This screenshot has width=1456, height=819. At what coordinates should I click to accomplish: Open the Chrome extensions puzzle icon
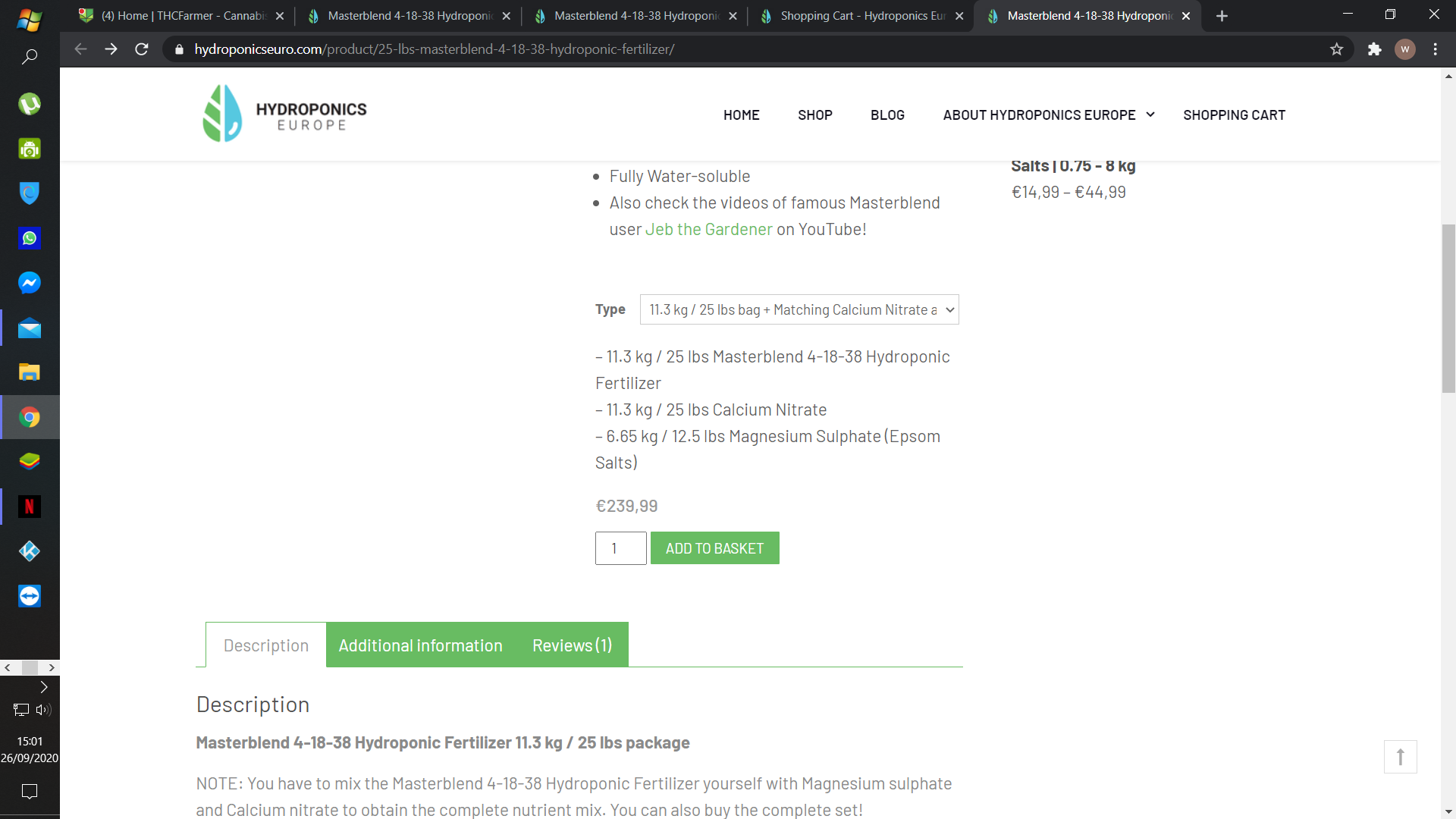click(1374, 49)
